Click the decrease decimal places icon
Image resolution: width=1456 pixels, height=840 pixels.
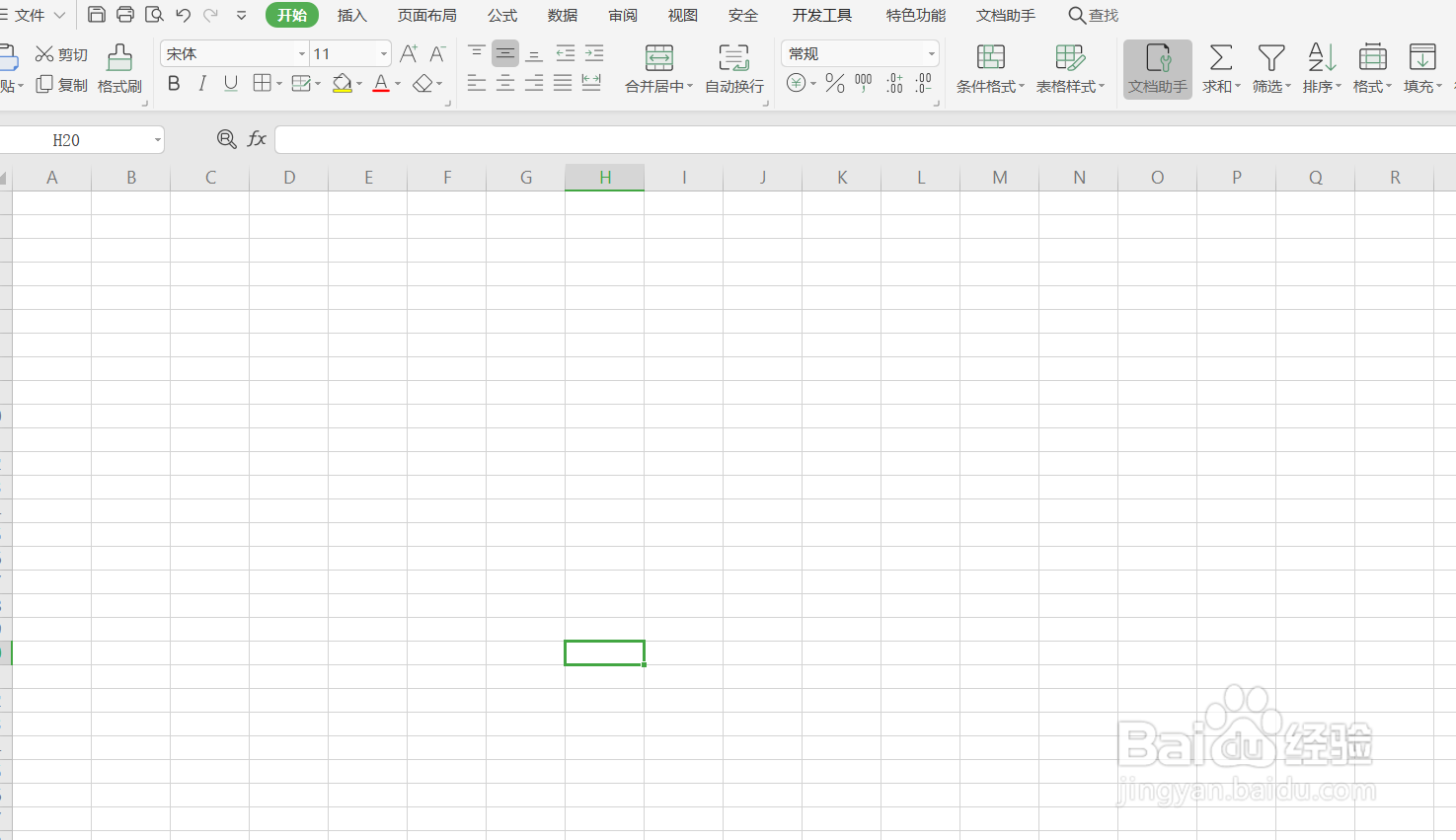pos(923,83)
